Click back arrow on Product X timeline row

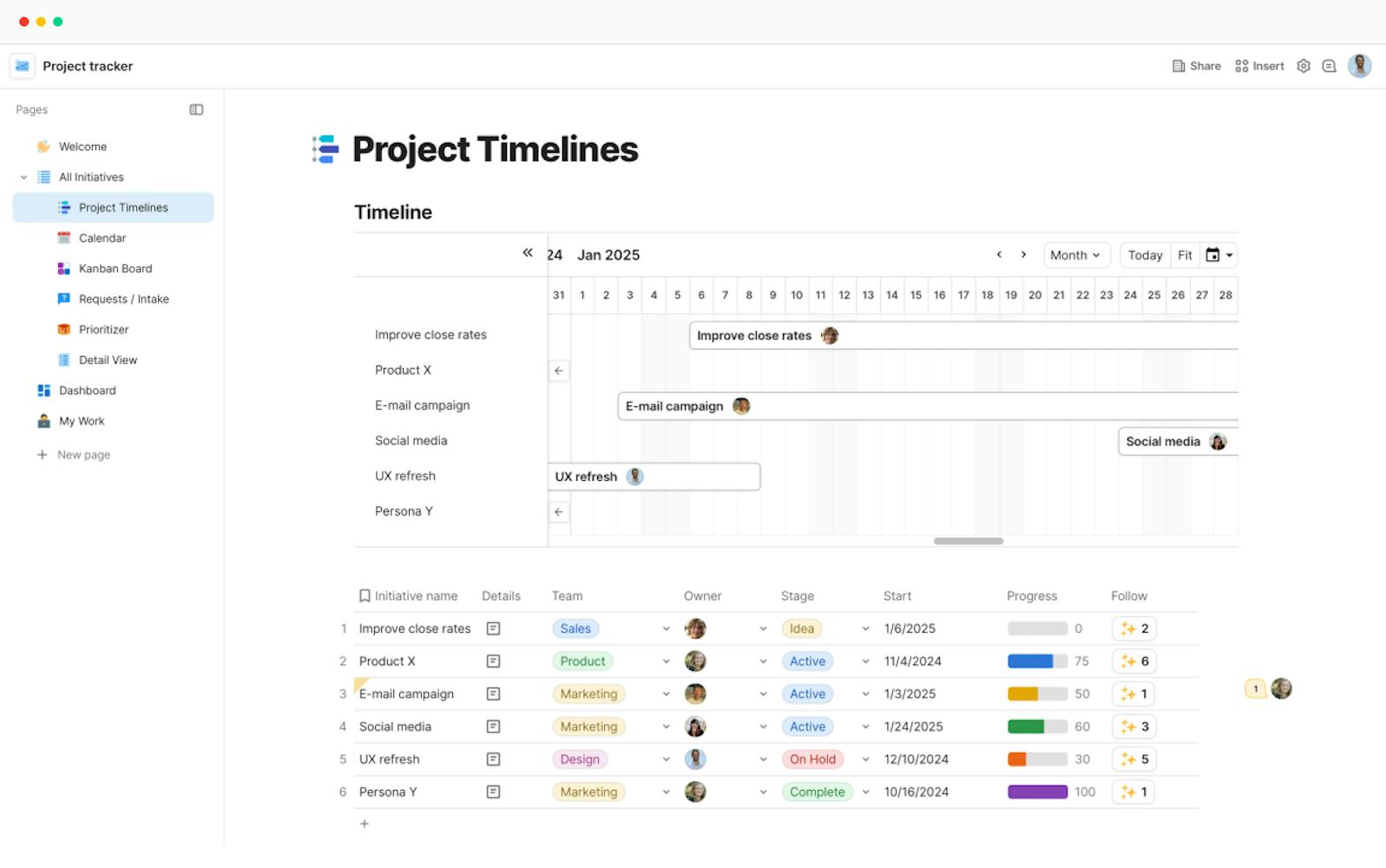559,371
